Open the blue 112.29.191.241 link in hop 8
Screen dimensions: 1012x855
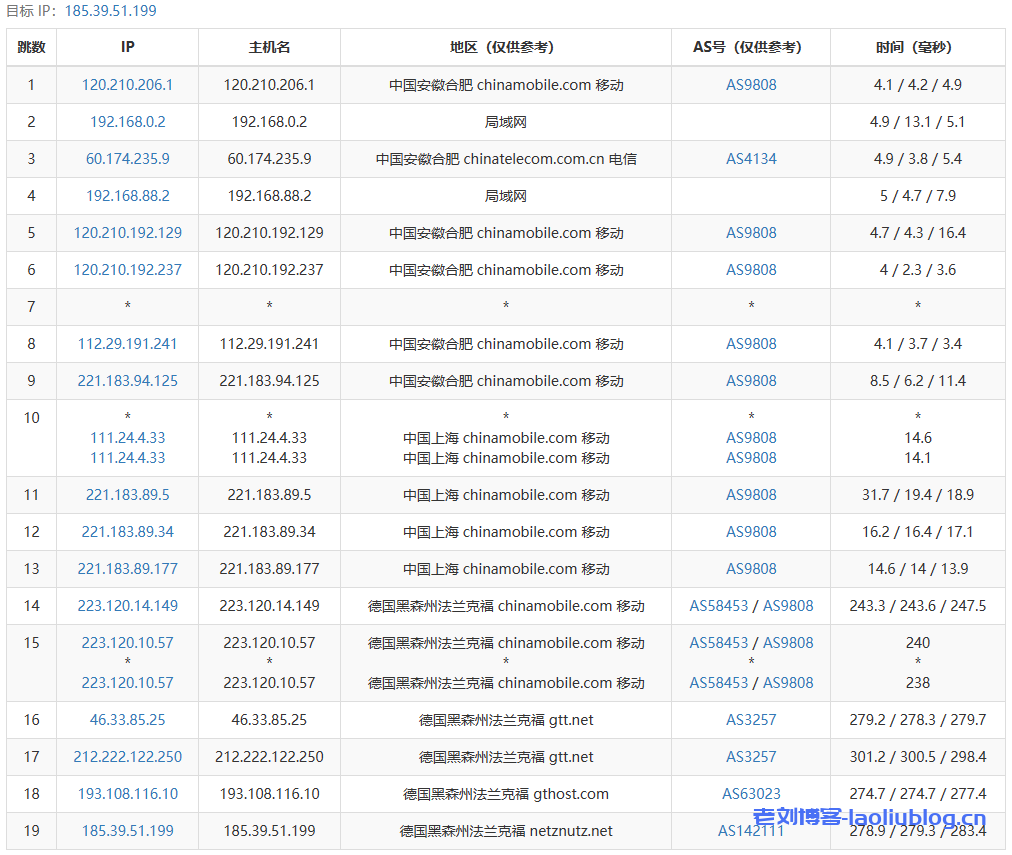[127, 344]
